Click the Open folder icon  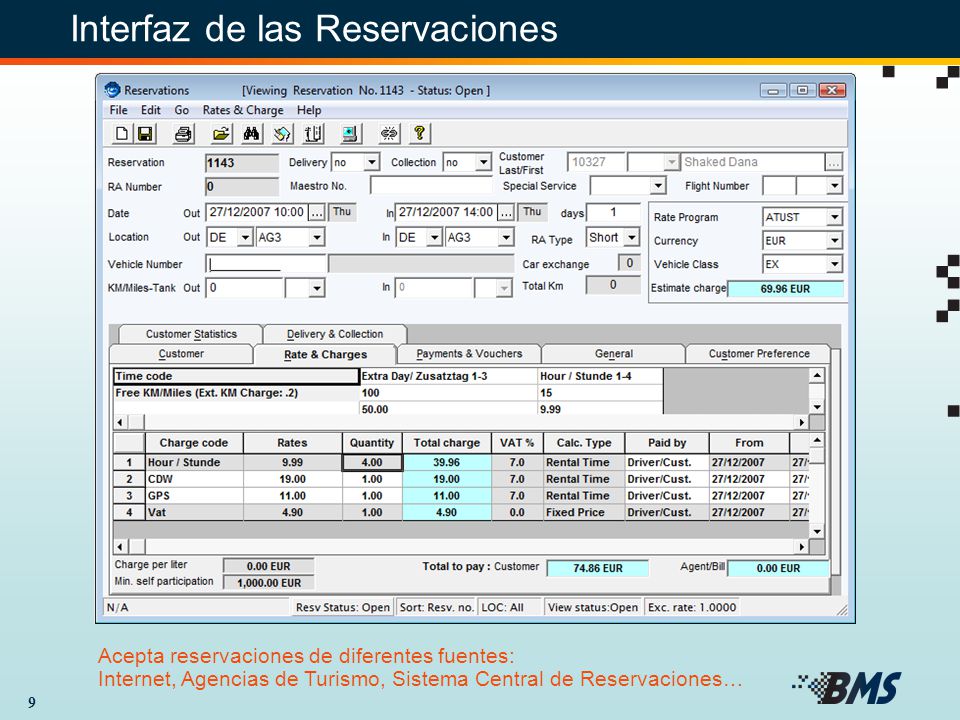point(221,133)
